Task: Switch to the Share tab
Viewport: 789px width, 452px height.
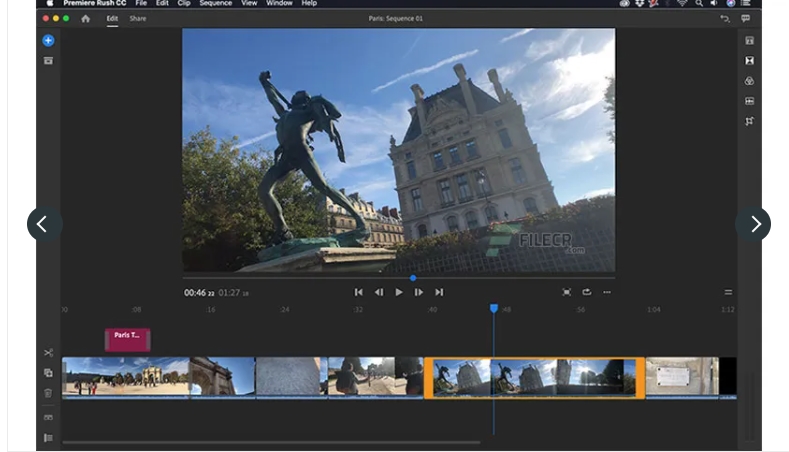Action: click(137, 19)
